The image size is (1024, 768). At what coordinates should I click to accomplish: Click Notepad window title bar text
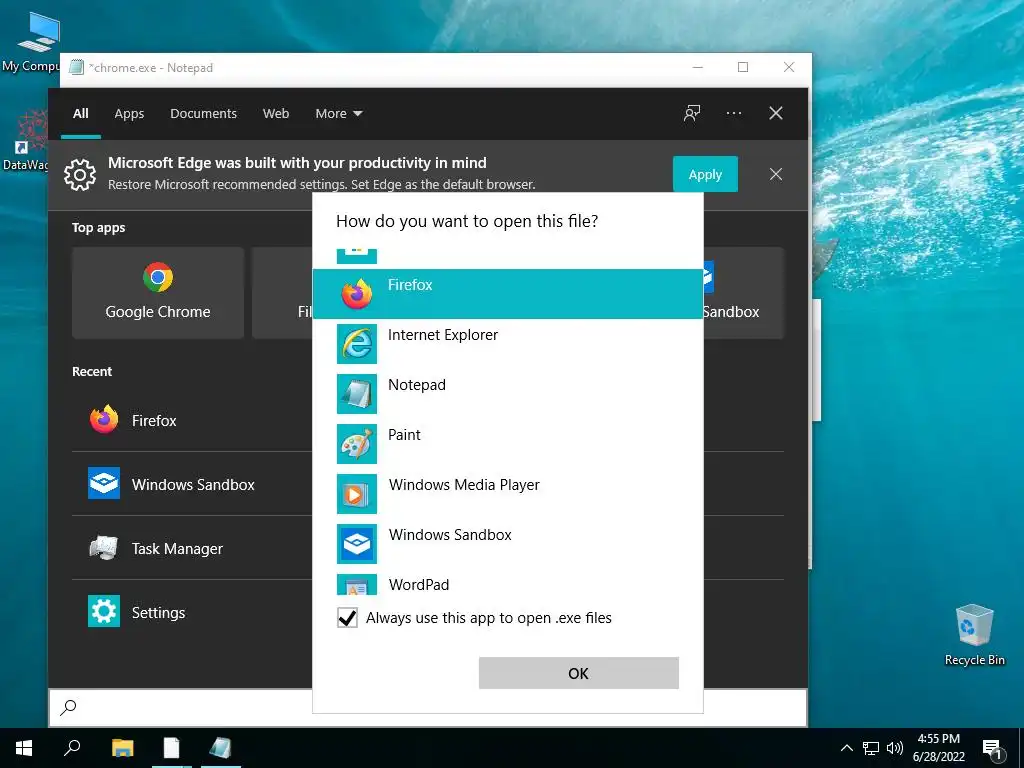click(x=151, y=68)
